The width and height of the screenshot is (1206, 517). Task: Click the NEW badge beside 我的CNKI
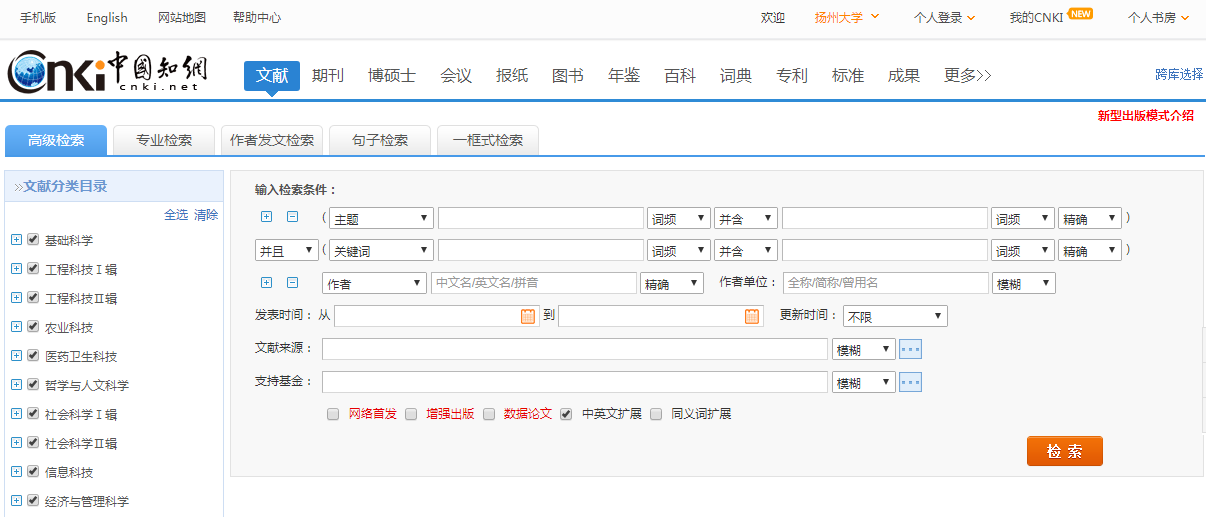[1080, 13]
